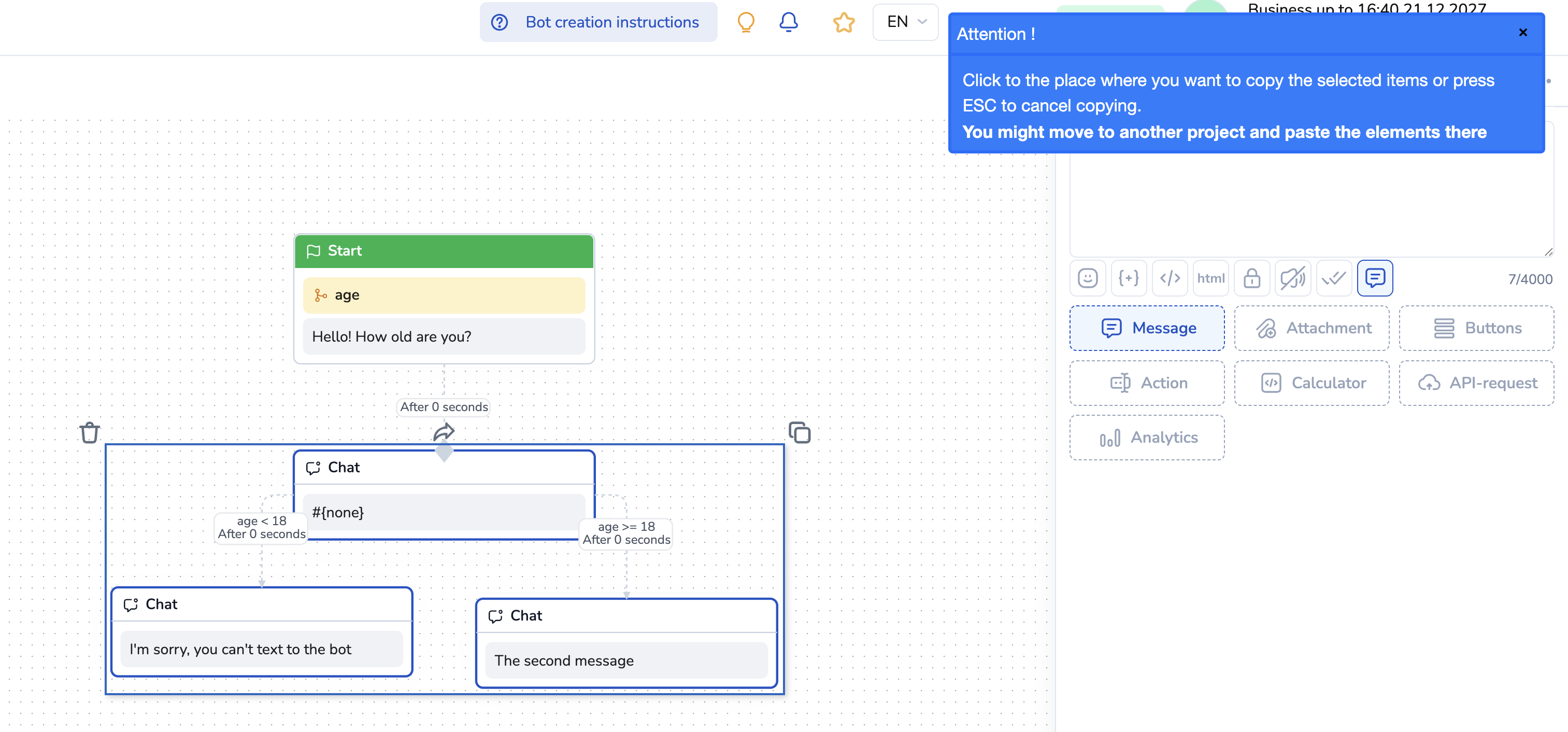Toggle the padlock protect-content icon

tap(1251, 278)
